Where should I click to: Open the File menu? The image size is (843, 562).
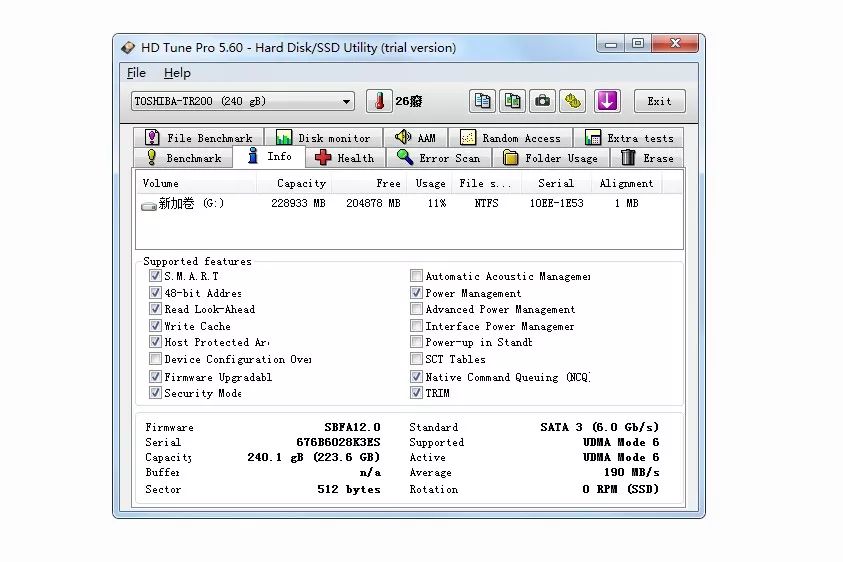click(x=136, y=73)
